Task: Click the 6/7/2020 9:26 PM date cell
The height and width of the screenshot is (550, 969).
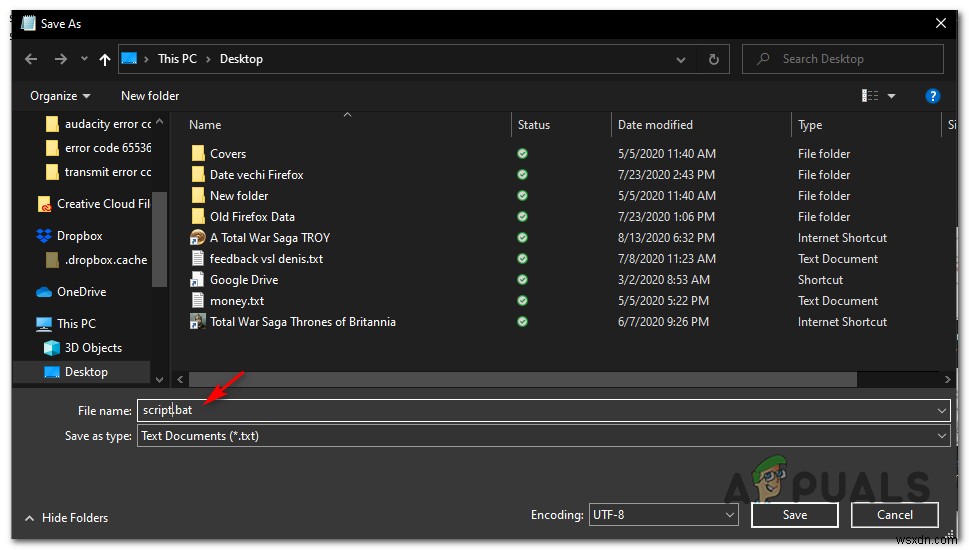Action: click(663, 322)
